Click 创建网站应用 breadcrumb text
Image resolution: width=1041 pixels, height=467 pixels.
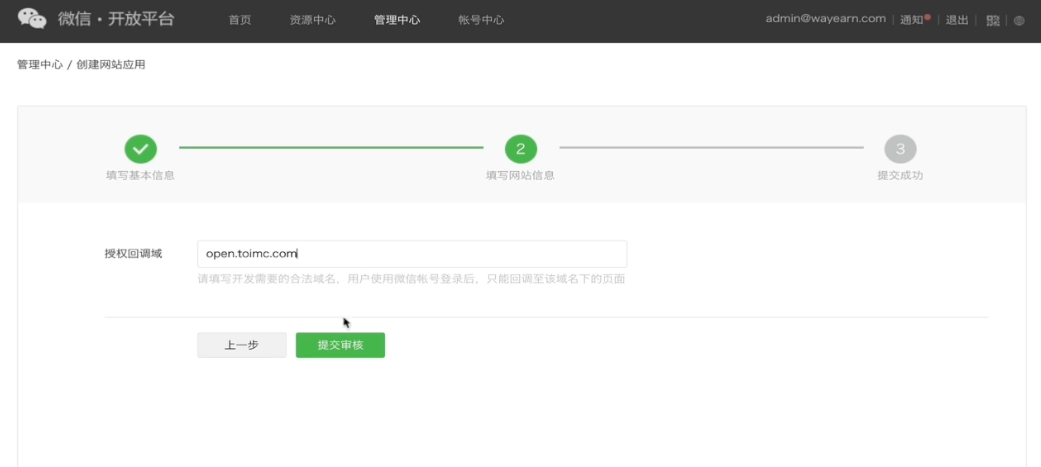tap(110, 65)
